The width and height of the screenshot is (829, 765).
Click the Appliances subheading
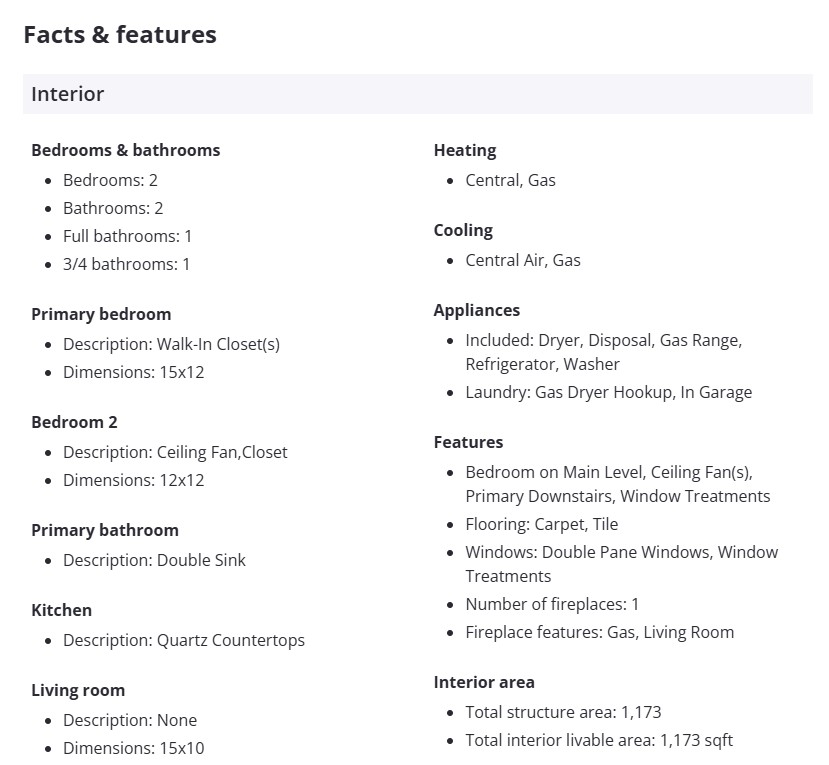click(477, 310)
